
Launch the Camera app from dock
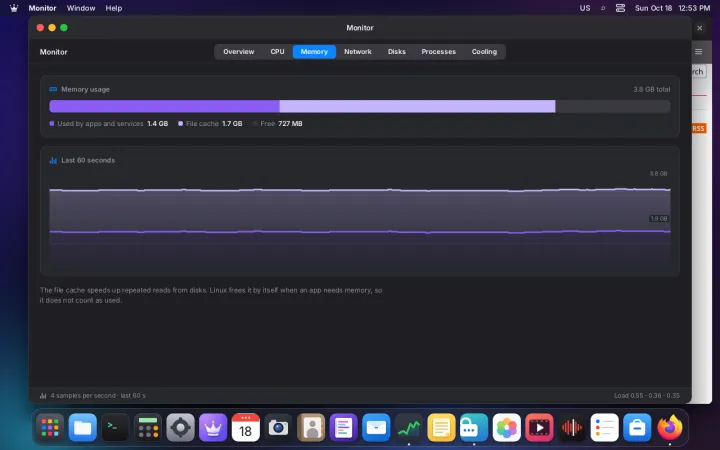point(278,428)
